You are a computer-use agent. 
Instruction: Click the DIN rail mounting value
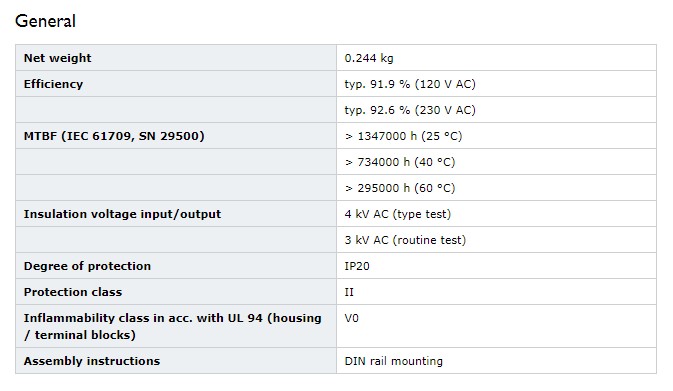393,361
